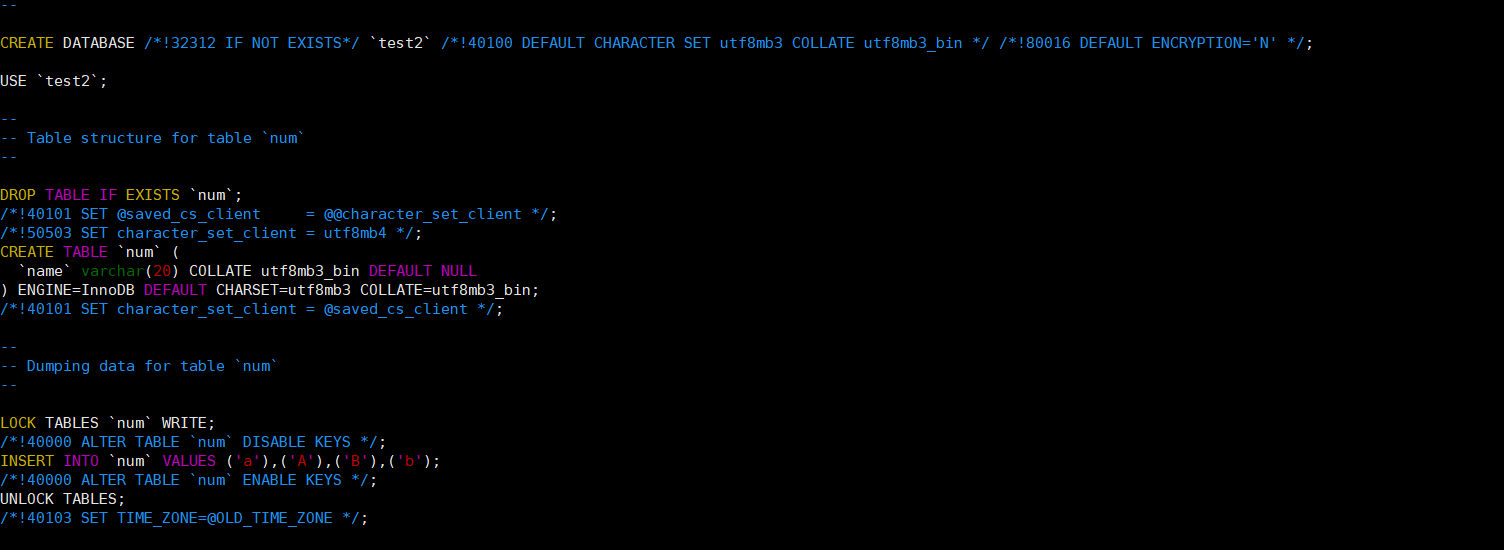Image resolution: width=1504 pixels, height=550 pixels.
Task: Click the @saved_cs_client assignment line
Action: click(x=278, y=214)
